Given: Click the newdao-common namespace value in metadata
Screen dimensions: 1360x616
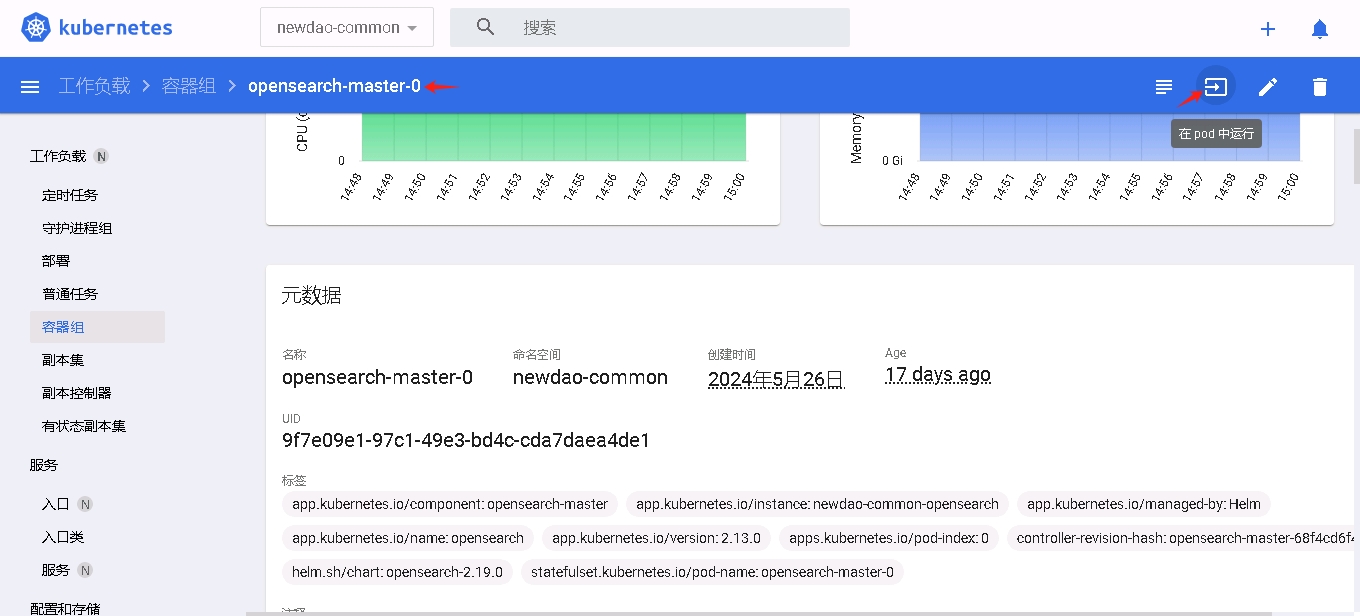Looking at the screenshot, I should pos(590,377).
